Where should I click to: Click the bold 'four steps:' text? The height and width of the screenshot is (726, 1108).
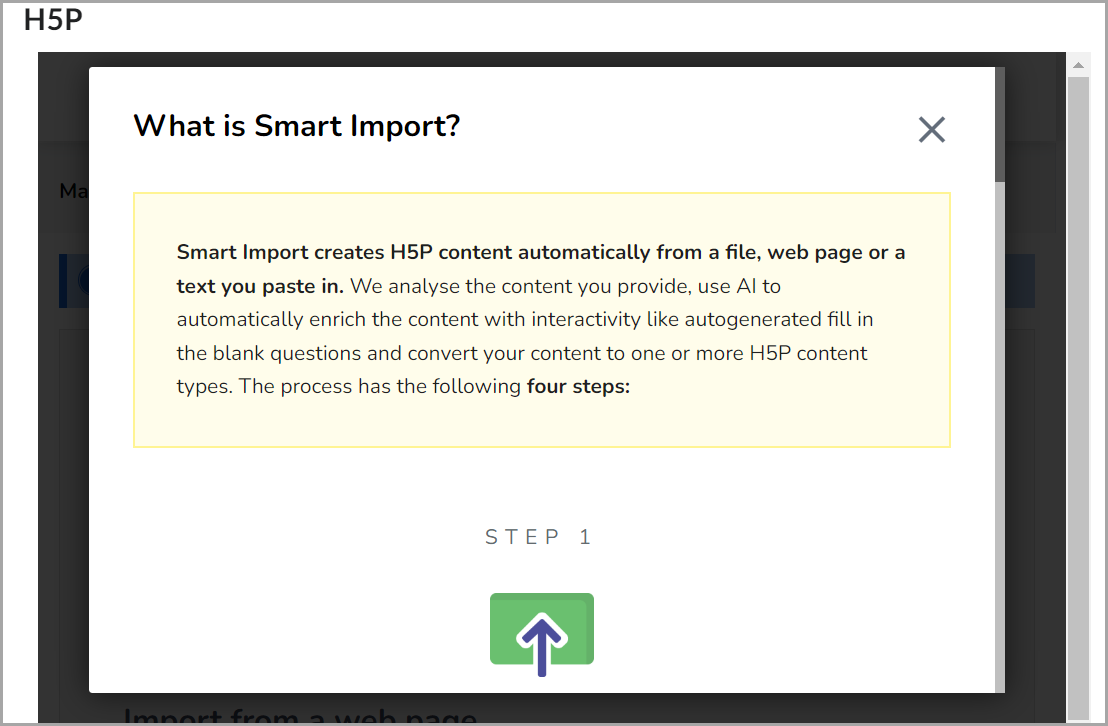pos(578,387)
